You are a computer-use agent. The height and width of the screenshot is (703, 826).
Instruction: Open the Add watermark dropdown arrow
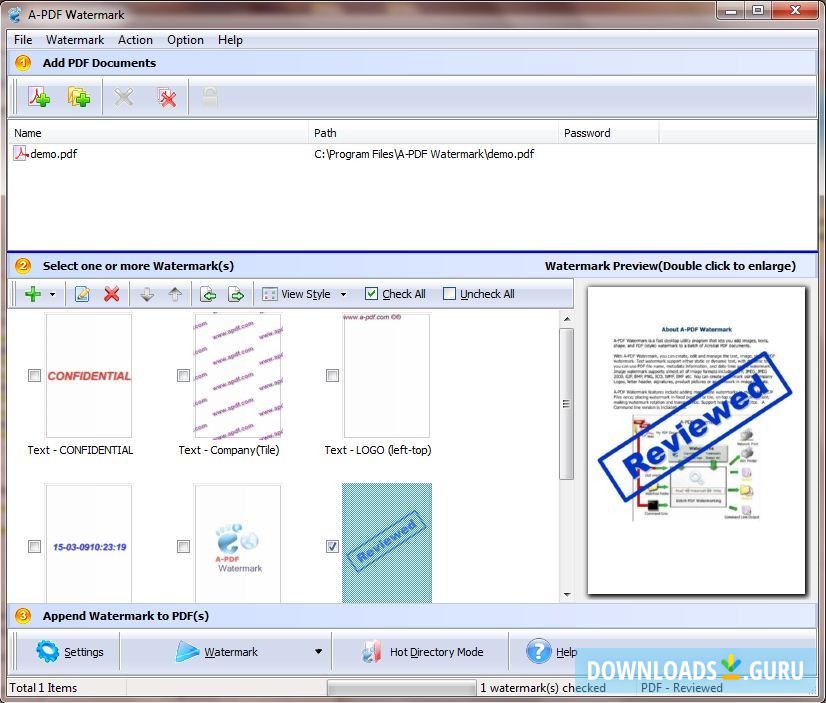52,294
